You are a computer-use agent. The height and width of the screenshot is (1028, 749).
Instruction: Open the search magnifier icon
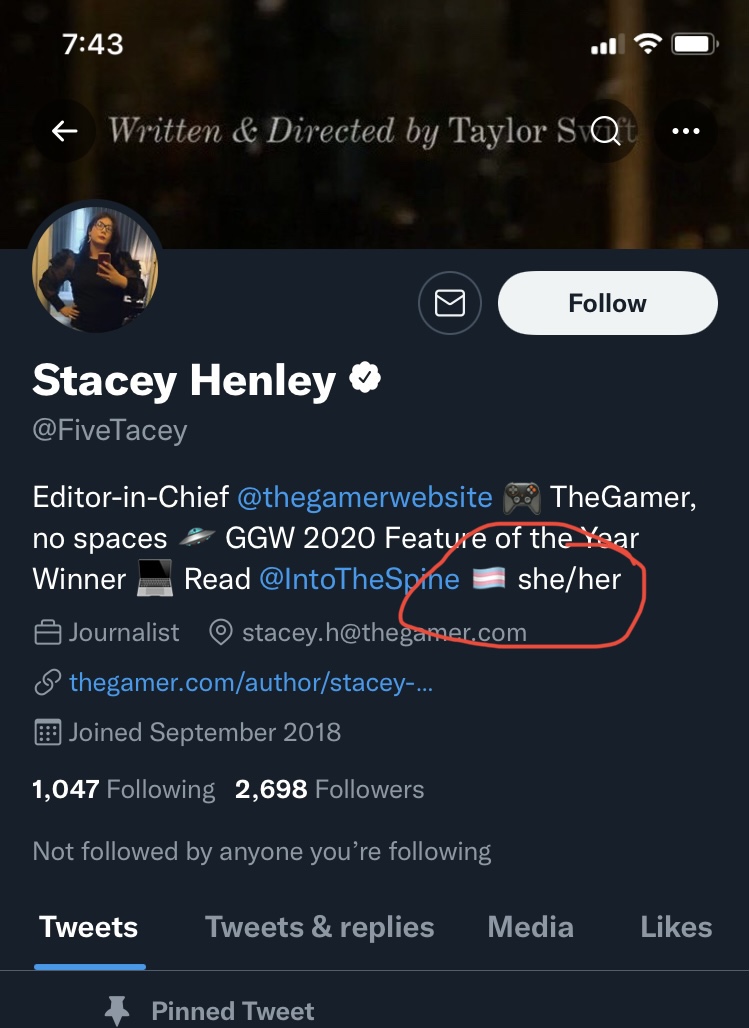point(606,131)
